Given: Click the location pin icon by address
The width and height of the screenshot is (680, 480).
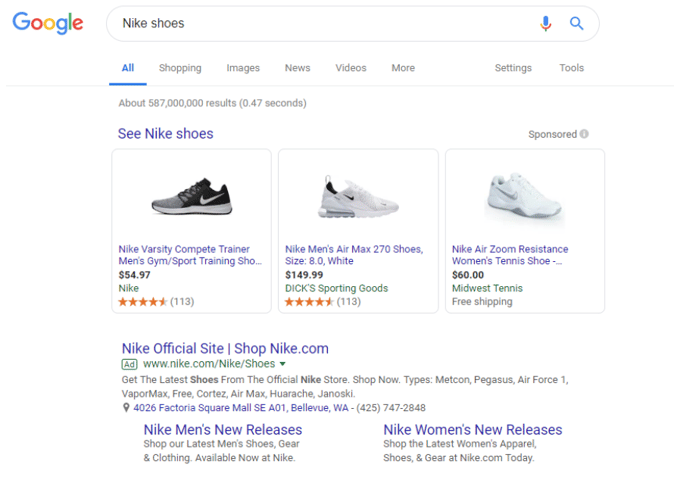Looking at the screenshot, I should [x=126, y=408].
